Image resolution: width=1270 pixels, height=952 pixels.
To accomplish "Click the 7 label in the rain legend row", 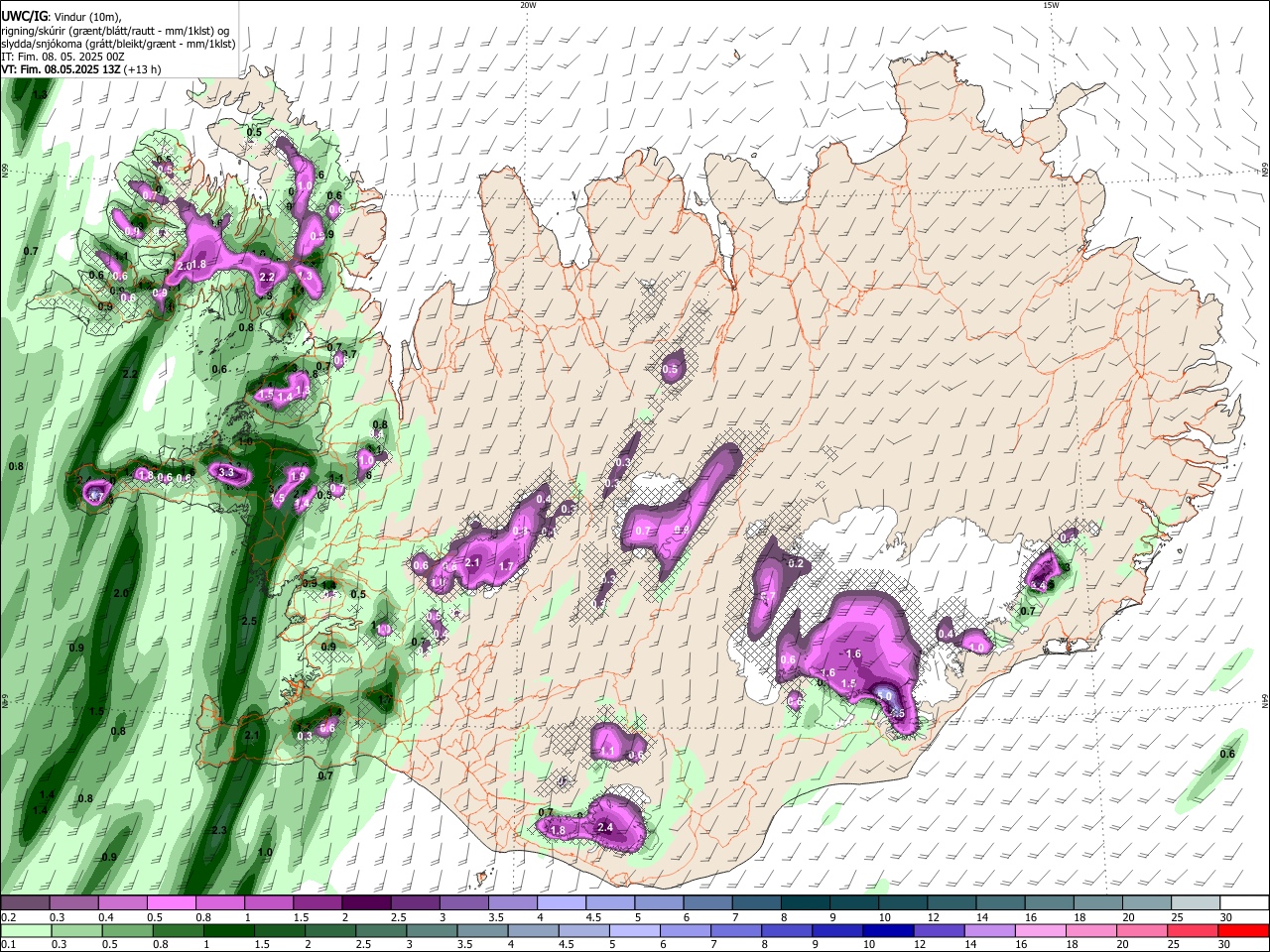I will click(x=712, y=944).
